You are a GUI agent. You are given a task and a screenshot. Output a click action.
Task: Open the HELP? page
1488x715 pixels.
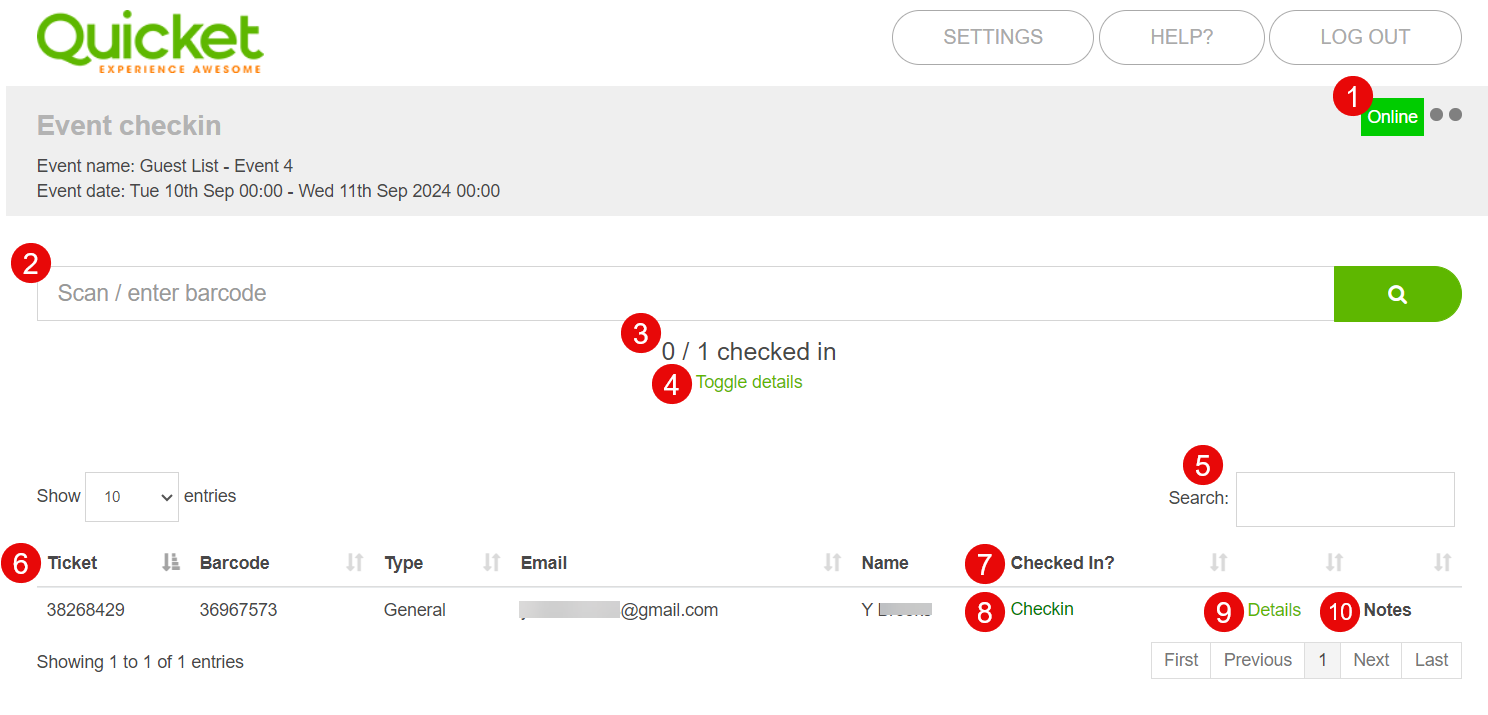[x=1182, y=37]
